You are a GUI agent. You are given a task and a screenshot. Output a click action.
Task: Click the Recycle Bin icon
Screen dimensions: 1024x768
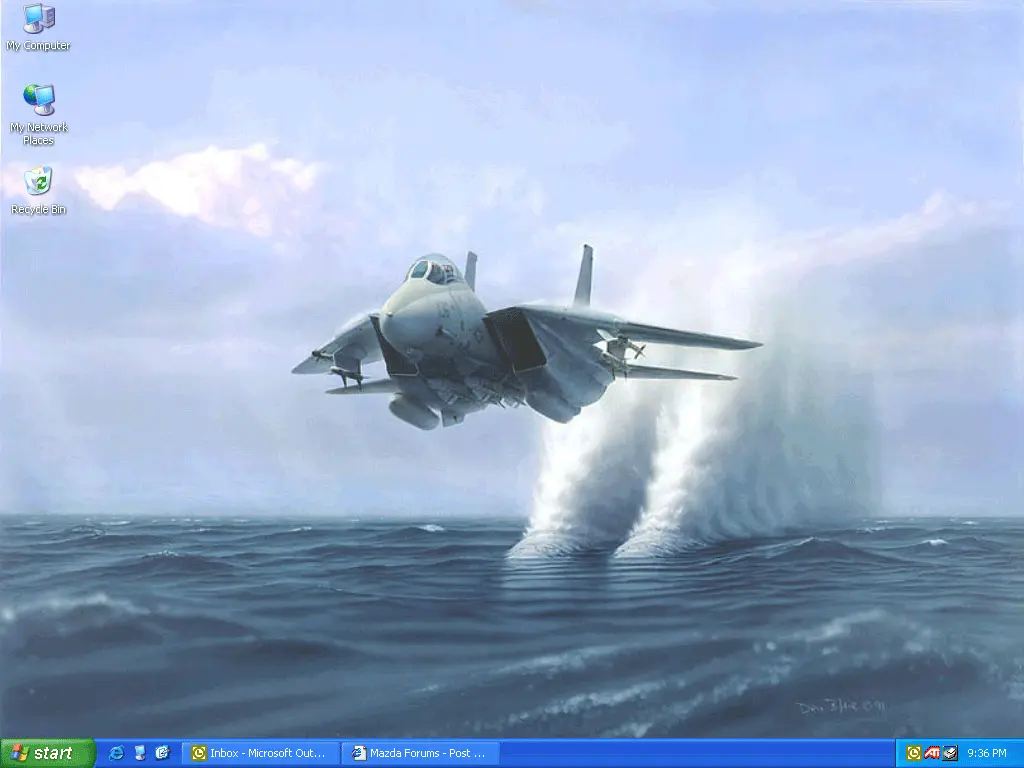pos(38,182)
